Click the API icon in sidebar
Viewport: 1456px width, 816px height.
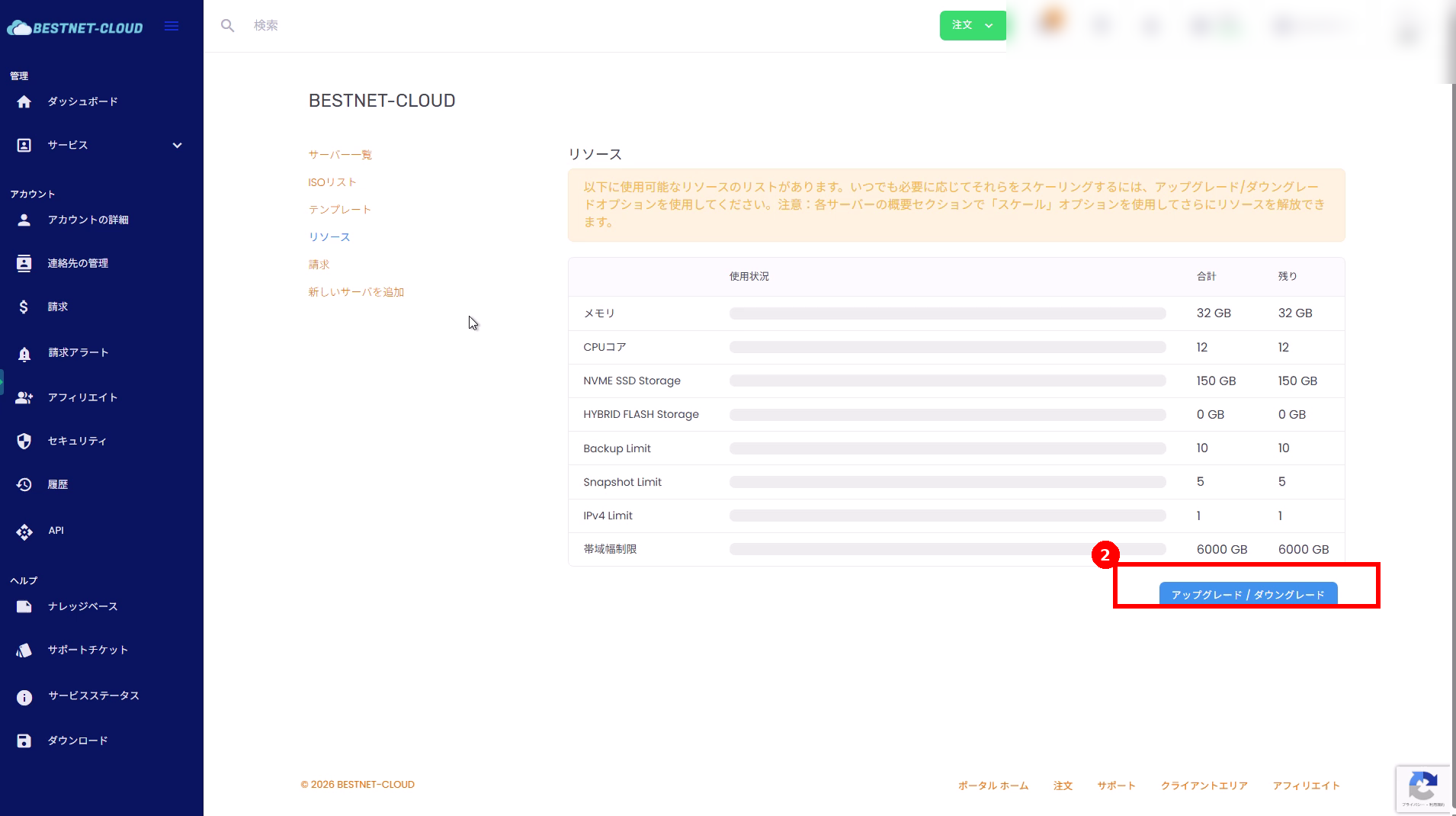tap(24, 532)
